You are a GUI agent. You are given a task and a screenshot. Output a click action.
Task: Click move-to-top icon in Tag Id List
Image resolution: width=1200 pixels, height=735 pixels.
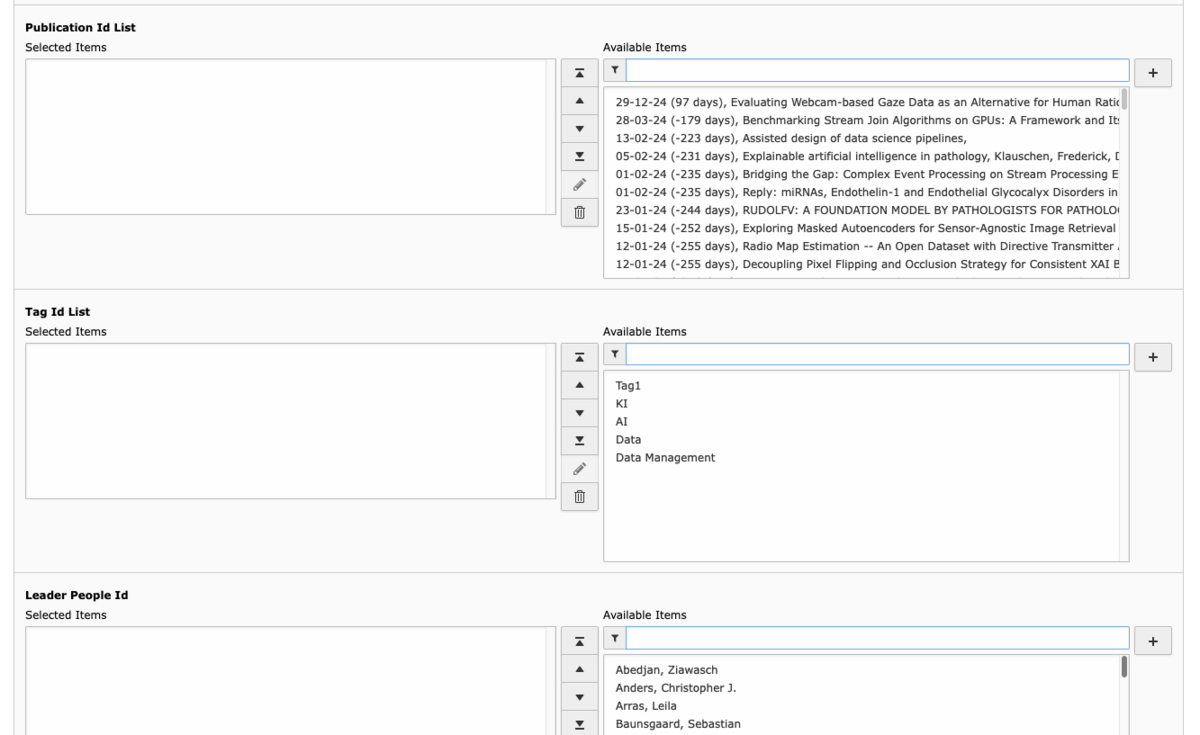click(x=580, y=358)
